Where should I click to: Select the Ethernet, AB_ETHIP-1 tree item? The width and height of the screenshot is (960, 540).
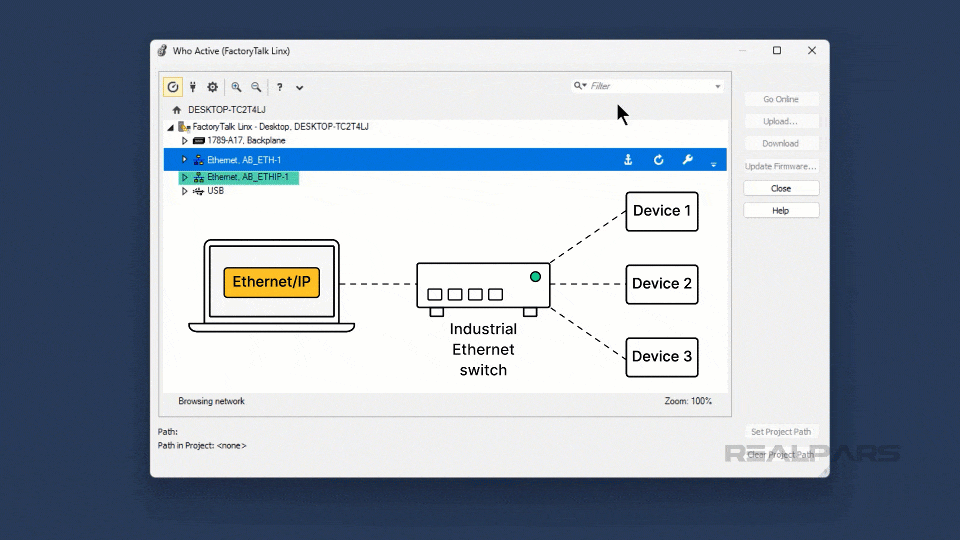click(x=248, y=177)
